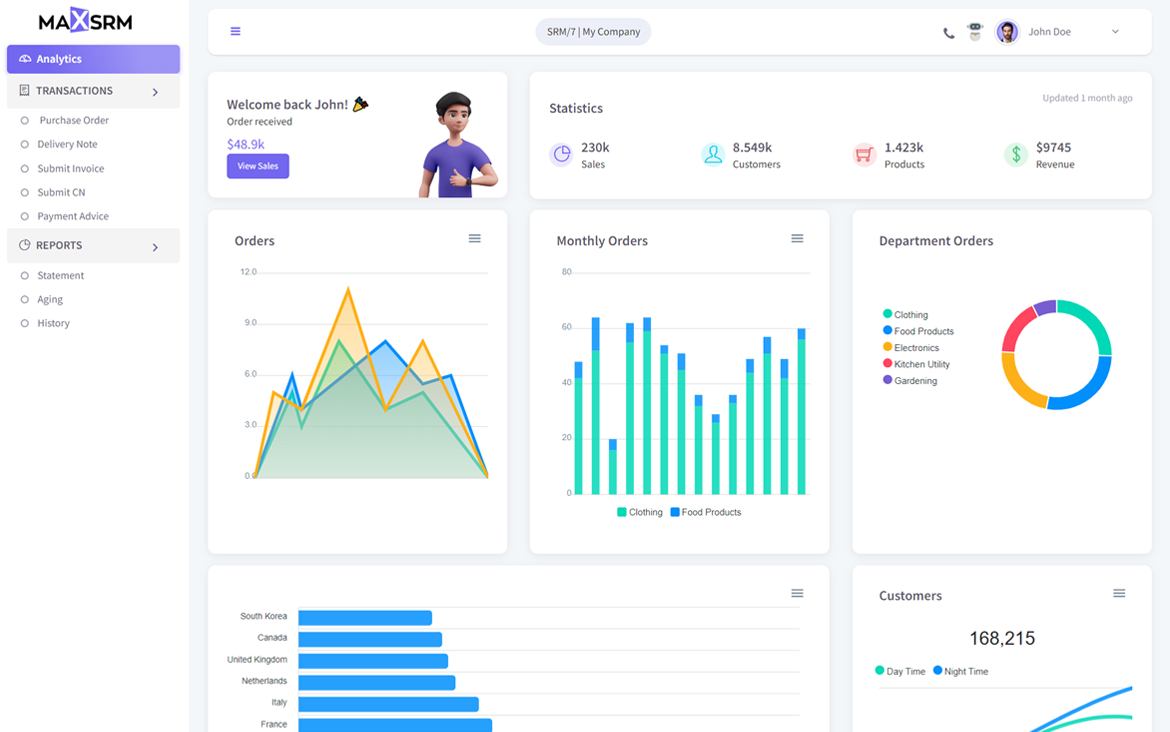Toggle Food Products series in Monthly Orders legend
This screenshot has width=1170, height=732.
pos(706,512)
